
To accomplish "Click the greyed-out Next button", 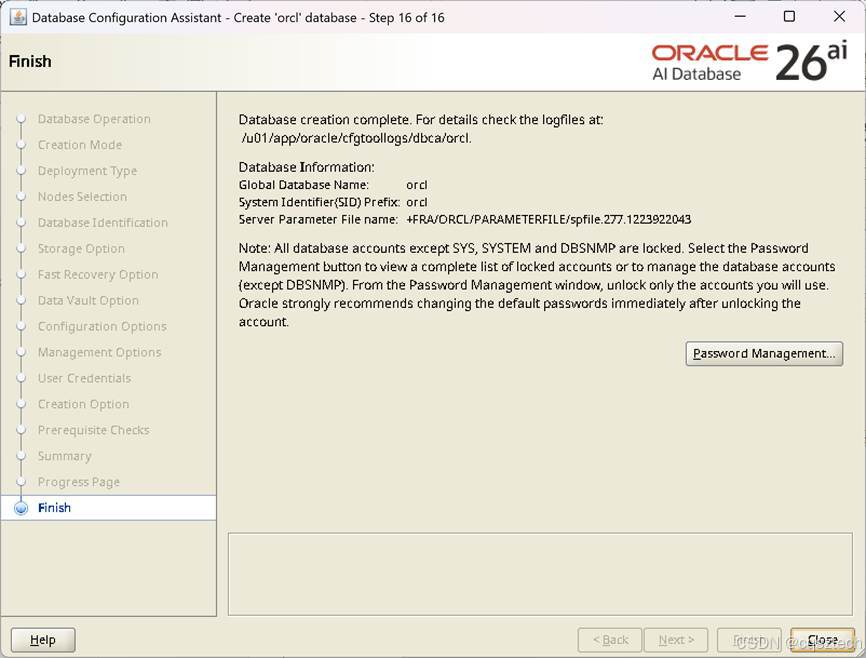I will pos(676,640).
